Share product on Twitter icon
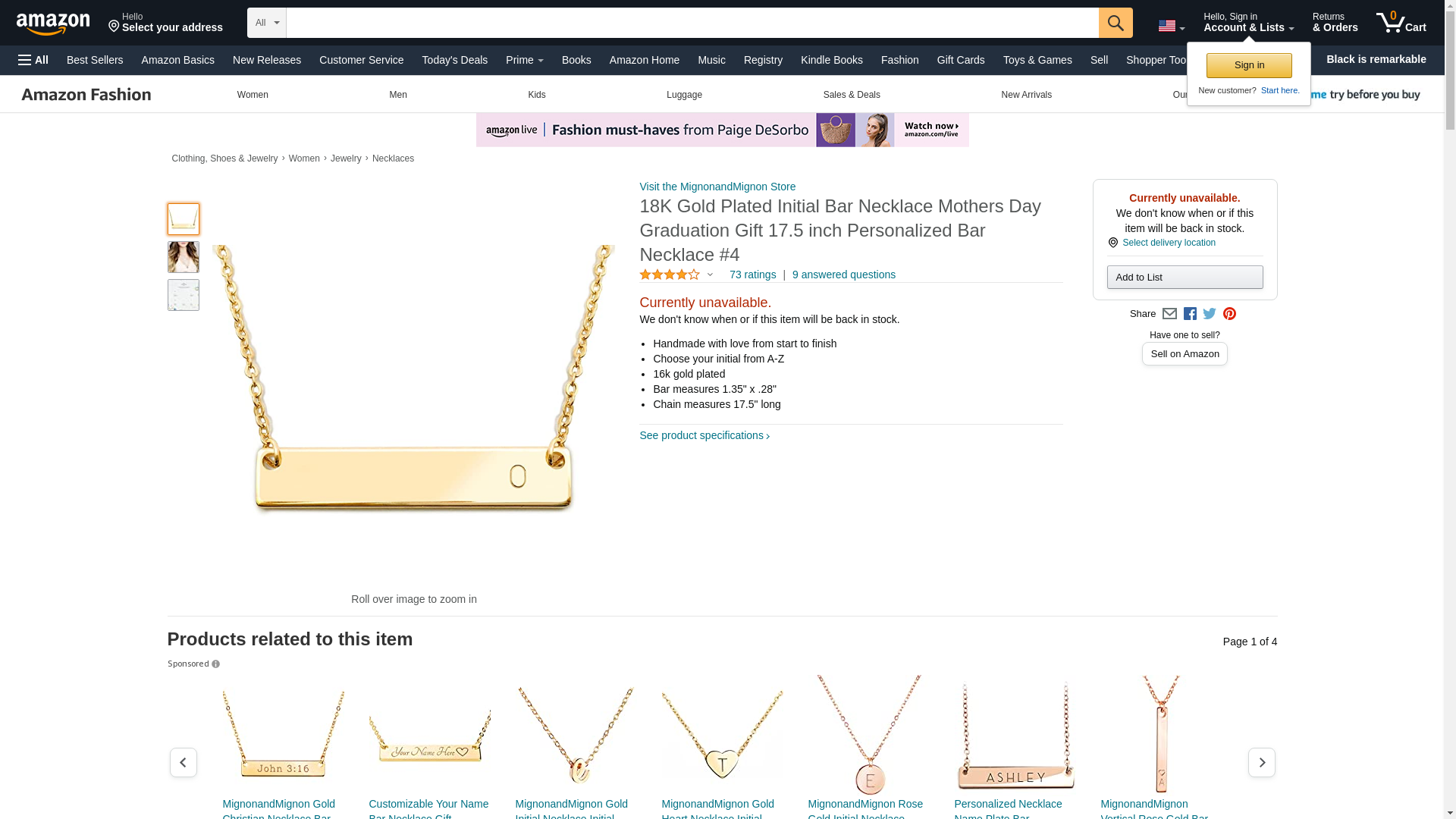The image size is (1456, 819). click(x=1210, y=314)
